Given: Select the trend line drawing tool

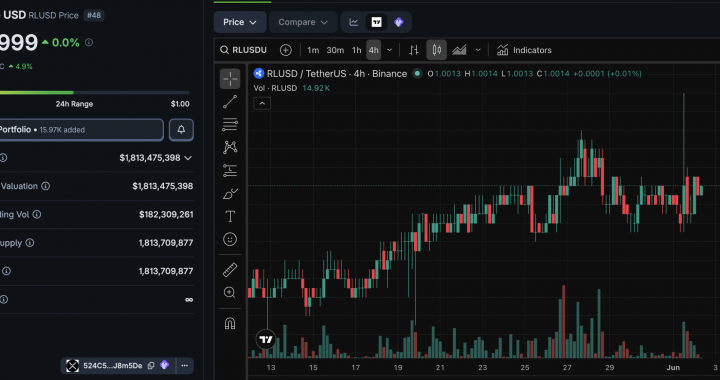Looking at the screenshot, I should click(x=230, y=102).
